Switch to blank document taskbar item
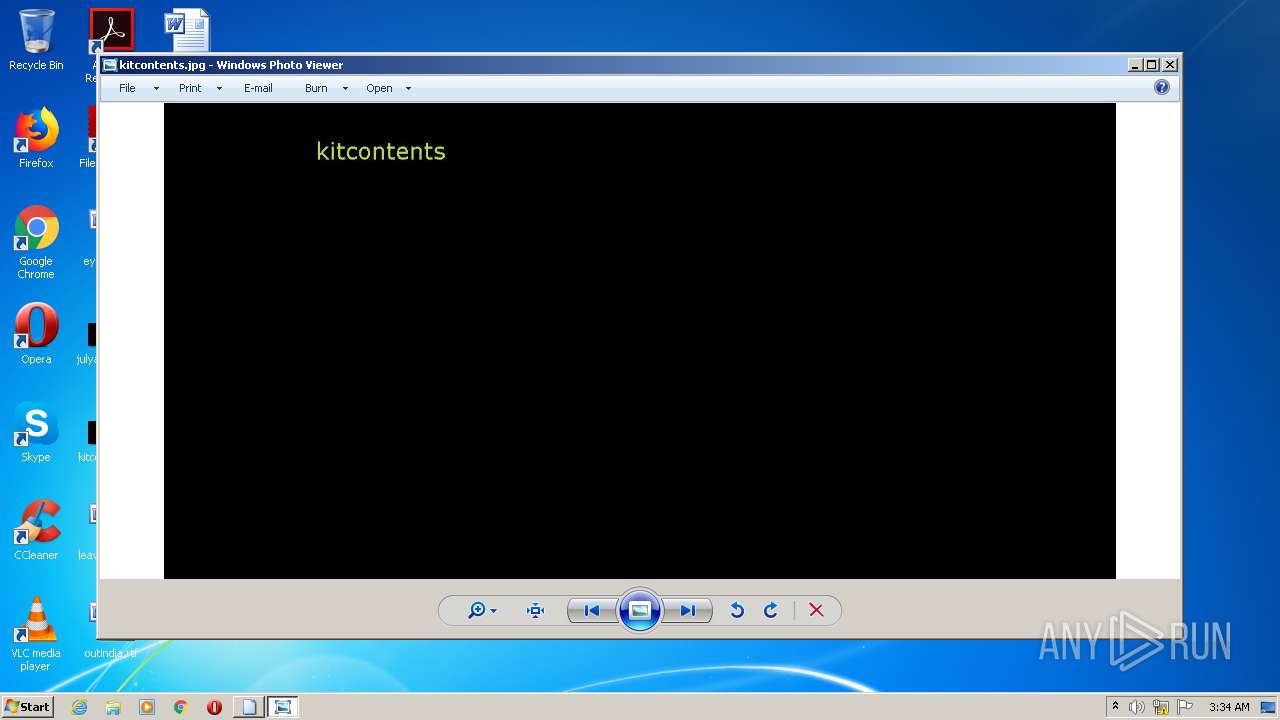 click(249, 707)
